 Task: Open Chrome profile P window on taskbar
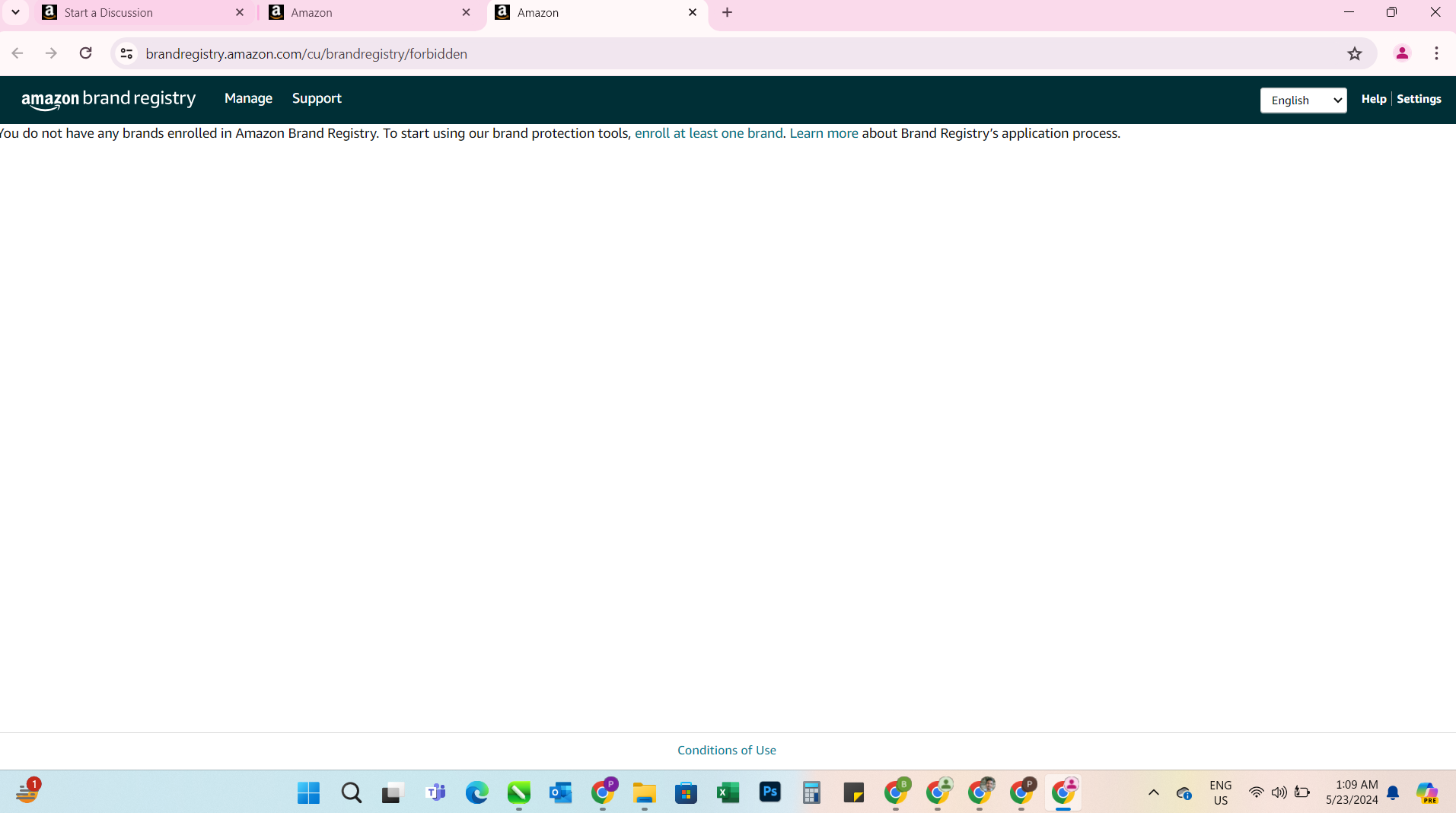pos(604,792)
